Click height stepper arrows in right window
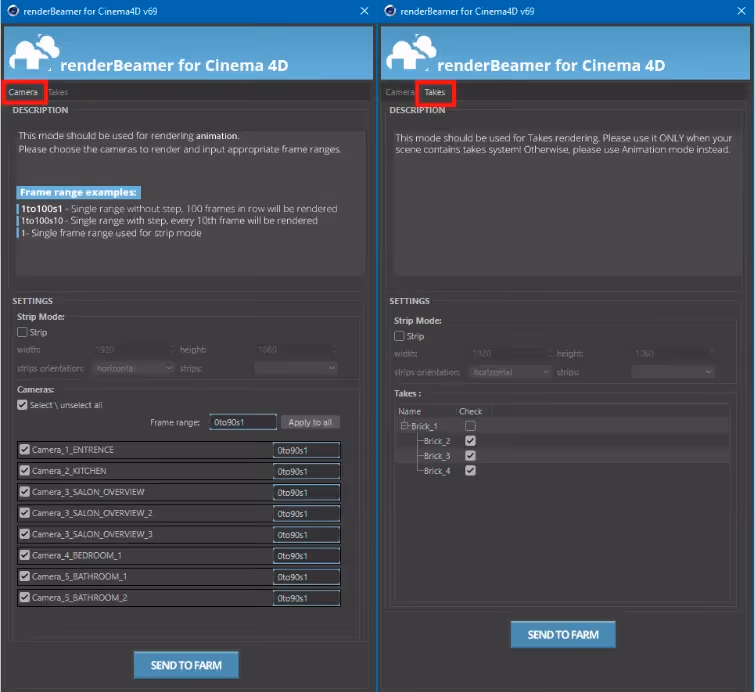Image resolution: width=755 pixels, height=692 pixels. (x=712, y=353)
